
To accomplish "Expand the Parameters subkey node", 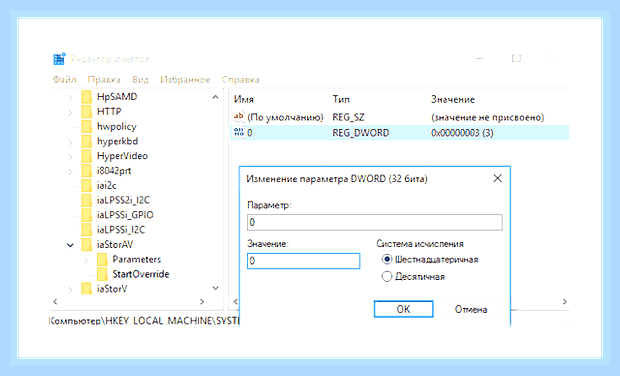I will pos(86,260).
